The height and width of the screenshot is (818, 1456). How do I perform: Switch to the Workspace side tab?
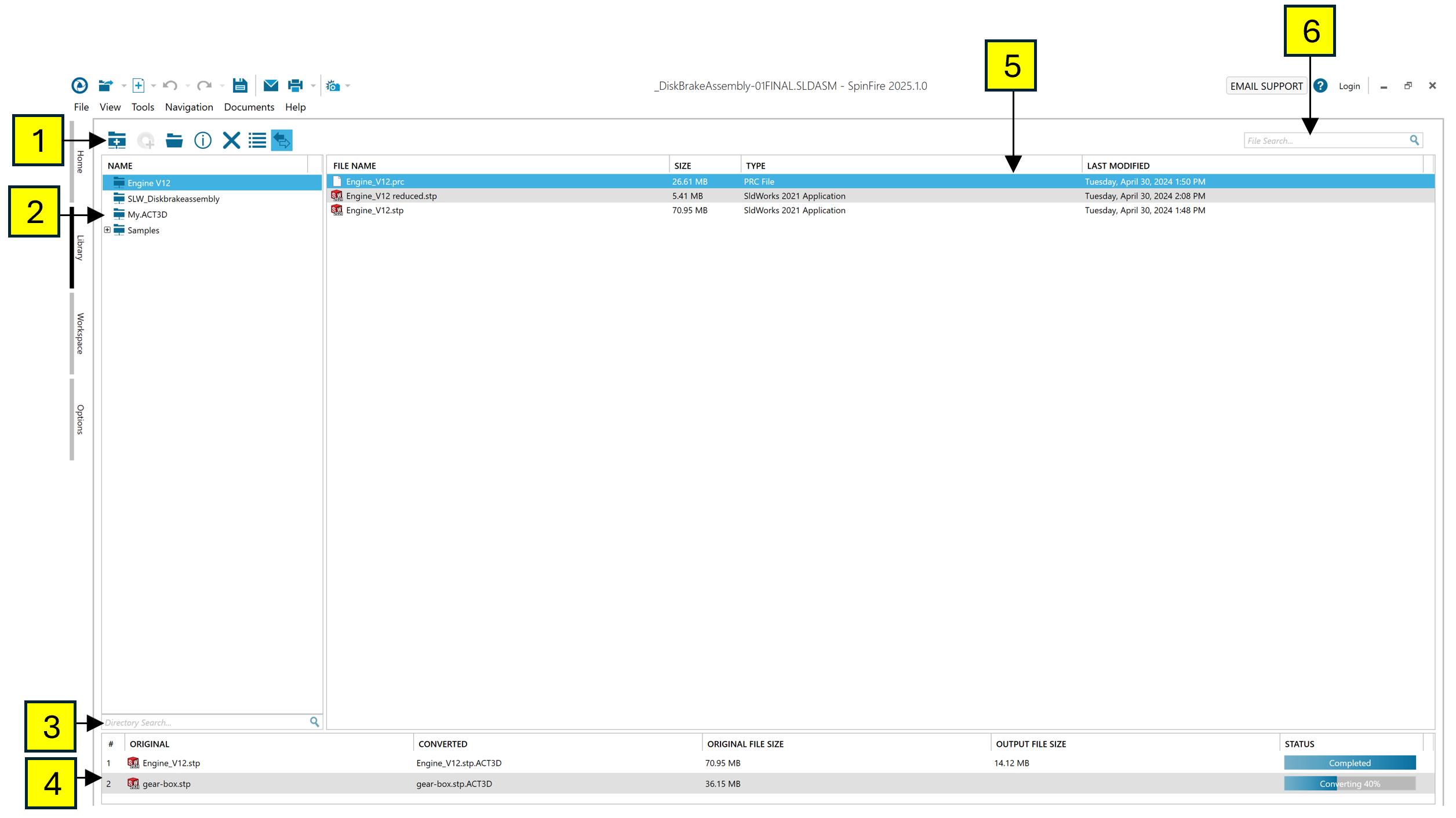coord(80,334)
